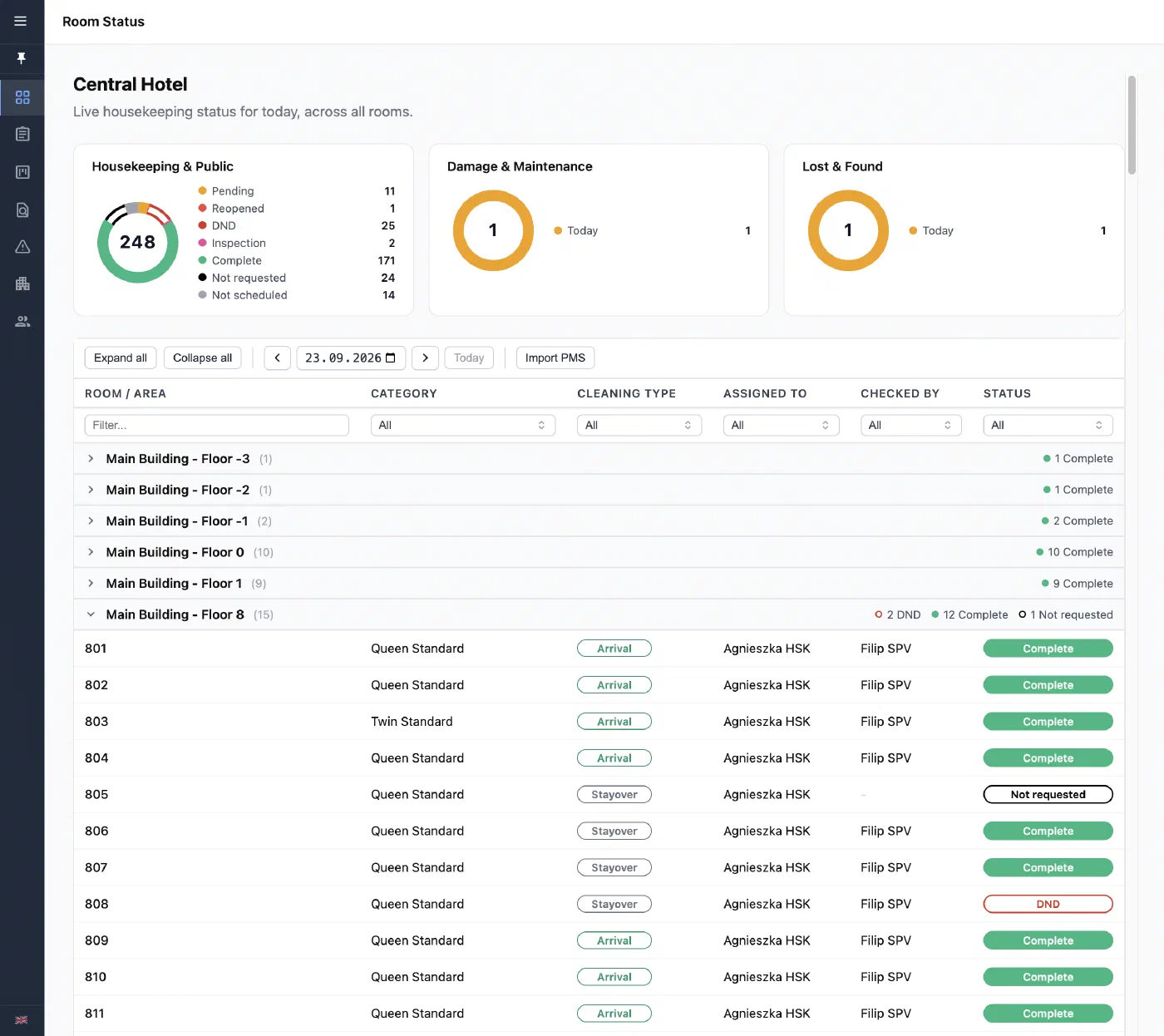Image resolution: width=1164 pixels, height=1036 pixels.
Task: Click the Damage & Maintenance donut chart
Action: tap(493, 231)
